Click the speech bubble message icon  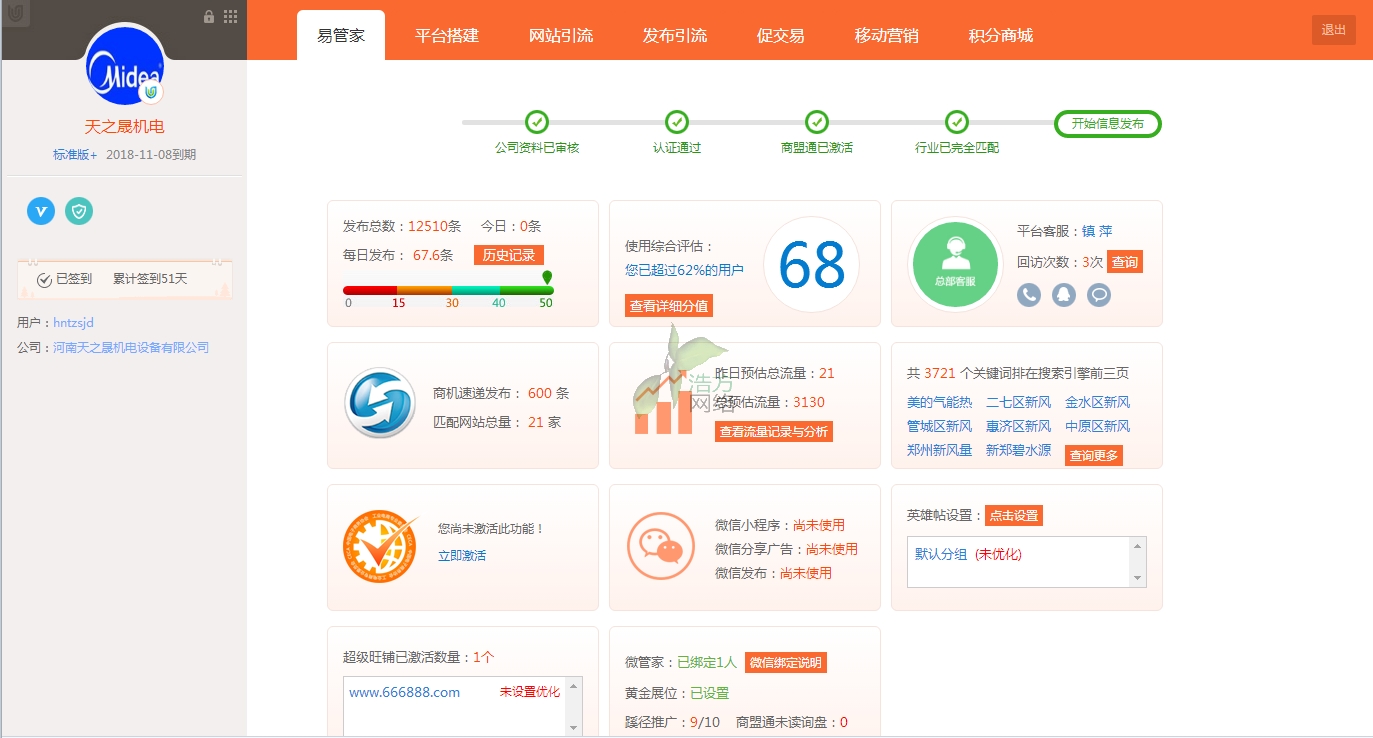pos(1098,294)
